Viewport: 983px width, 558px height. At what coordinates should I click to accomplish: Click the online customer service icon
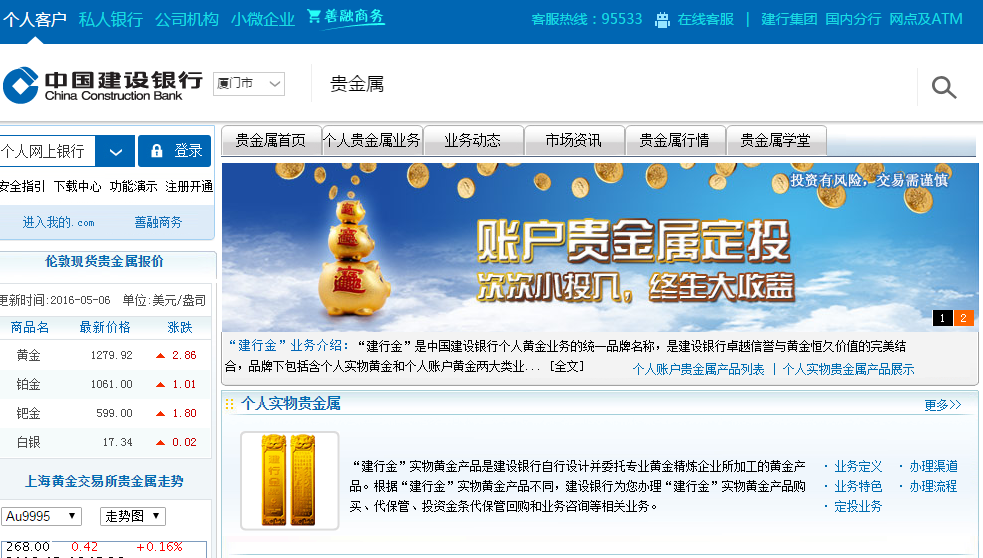point(662,20)
